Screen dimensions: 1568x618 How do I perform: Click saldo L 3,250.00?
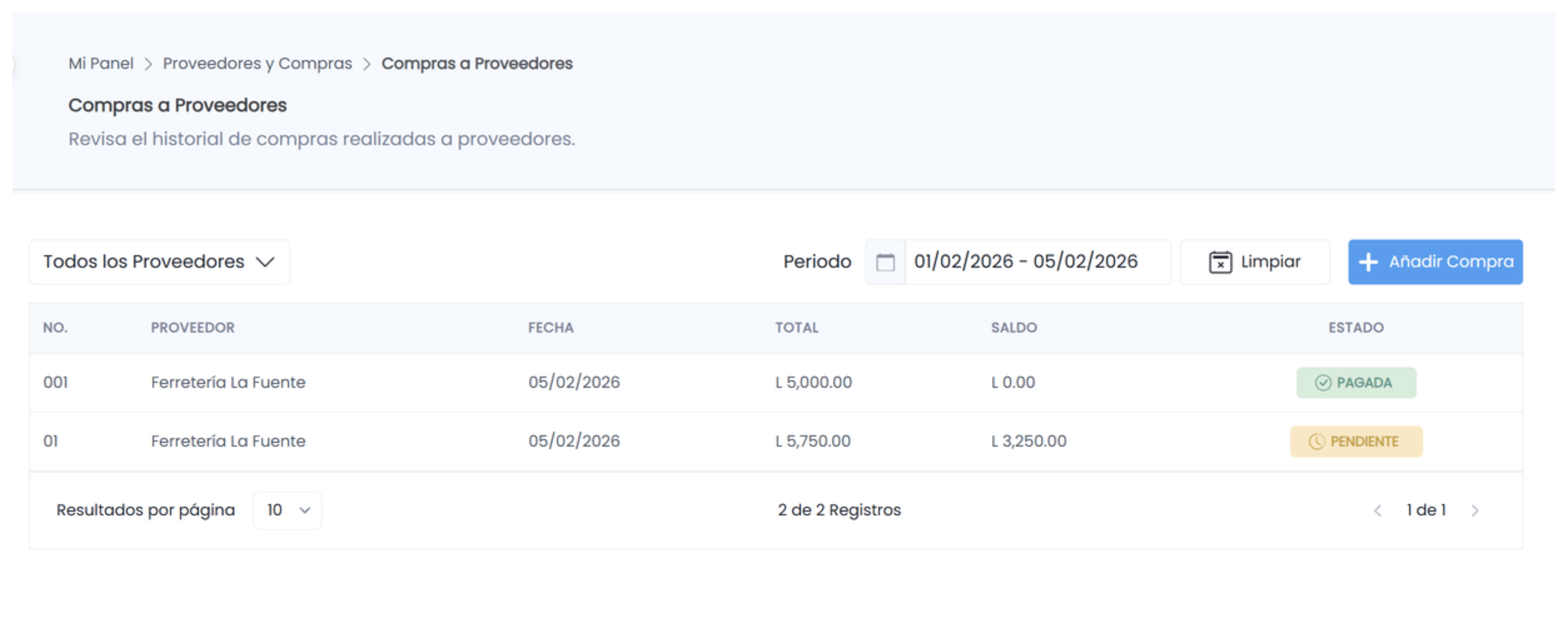point(1029,441)
